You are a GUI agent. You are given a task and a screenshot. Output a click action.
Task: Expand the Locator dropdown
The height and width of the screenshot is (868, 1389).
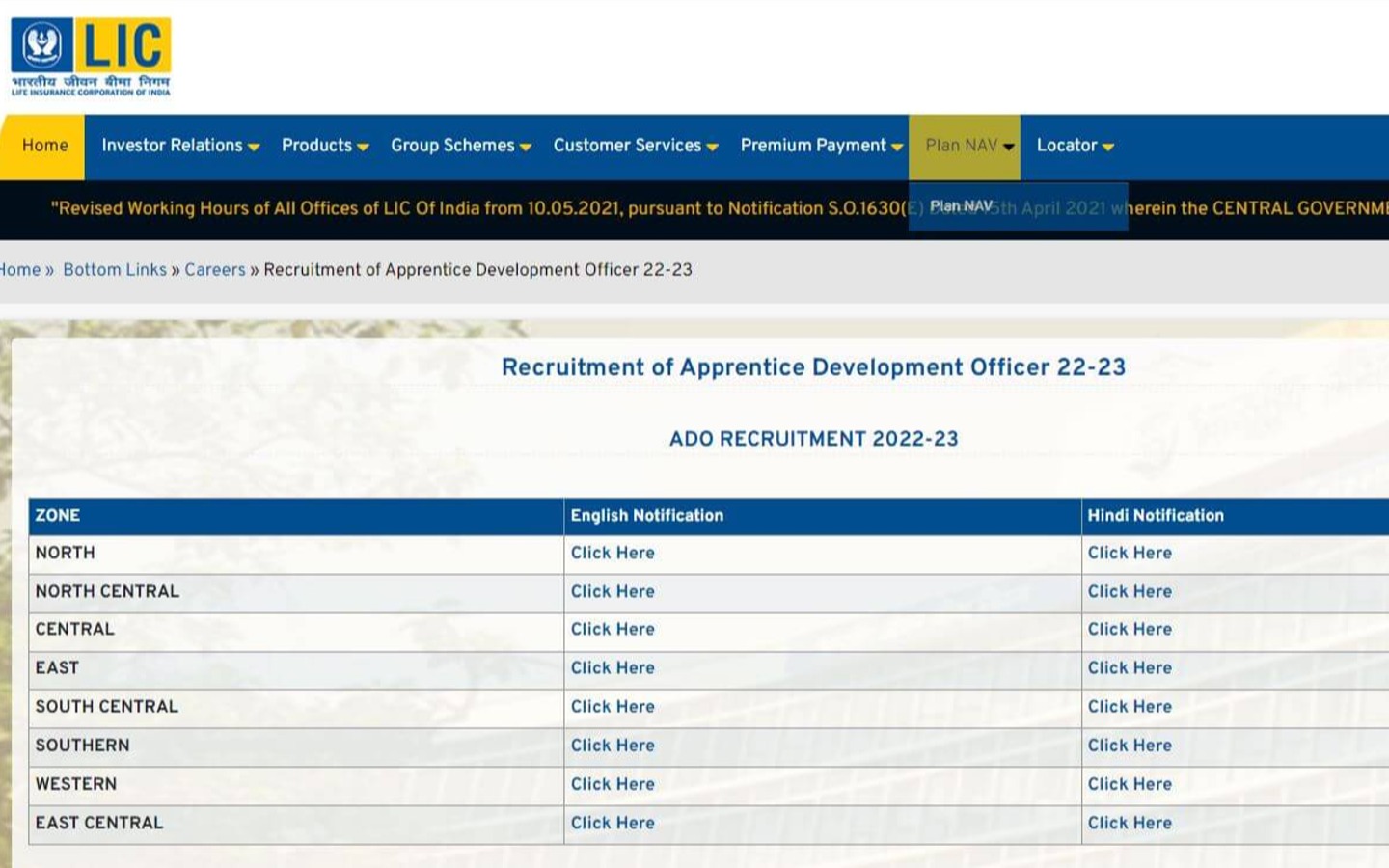pos(1074,146)
